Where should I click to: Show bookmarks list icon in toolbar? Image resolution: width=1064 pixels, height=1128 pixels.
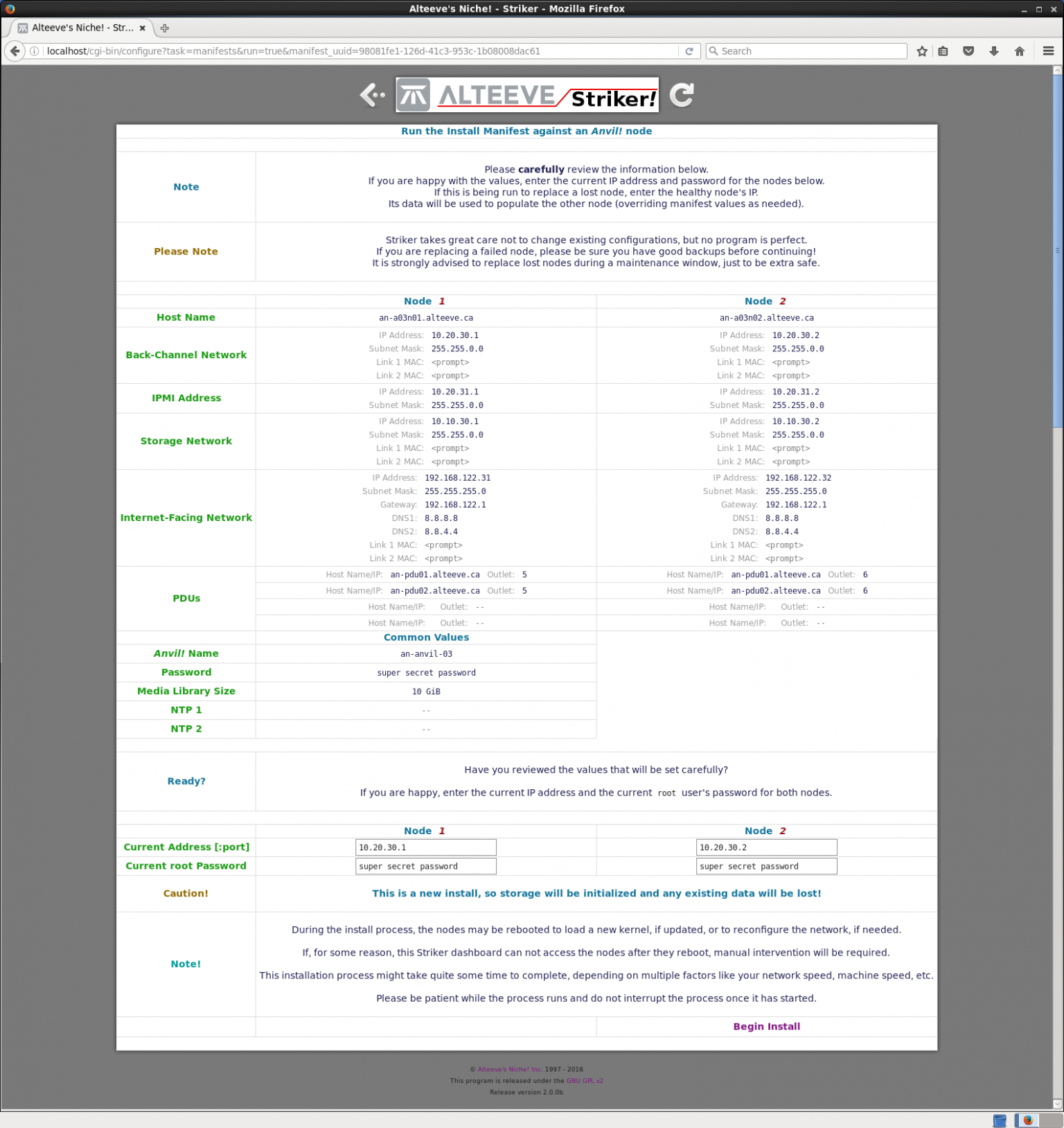[943, 51]
